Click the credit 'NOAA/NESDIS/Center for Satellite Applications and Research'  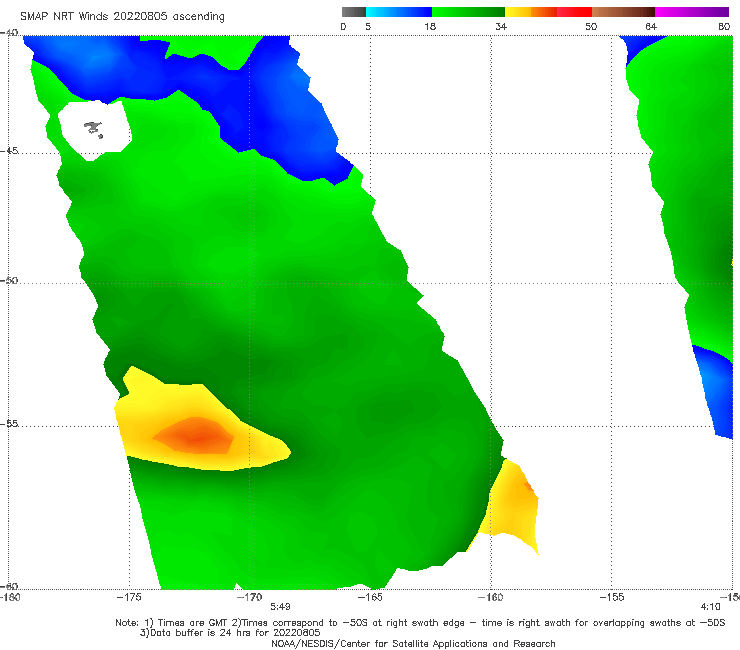tap(413, 644)
